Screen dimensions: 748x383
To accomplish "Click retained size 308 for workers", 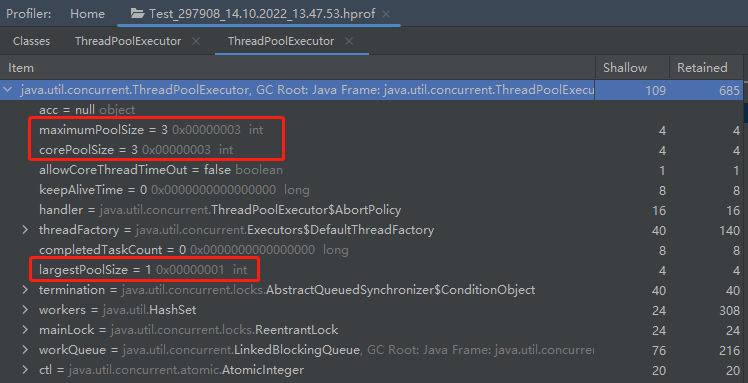I will pos(729,311).
